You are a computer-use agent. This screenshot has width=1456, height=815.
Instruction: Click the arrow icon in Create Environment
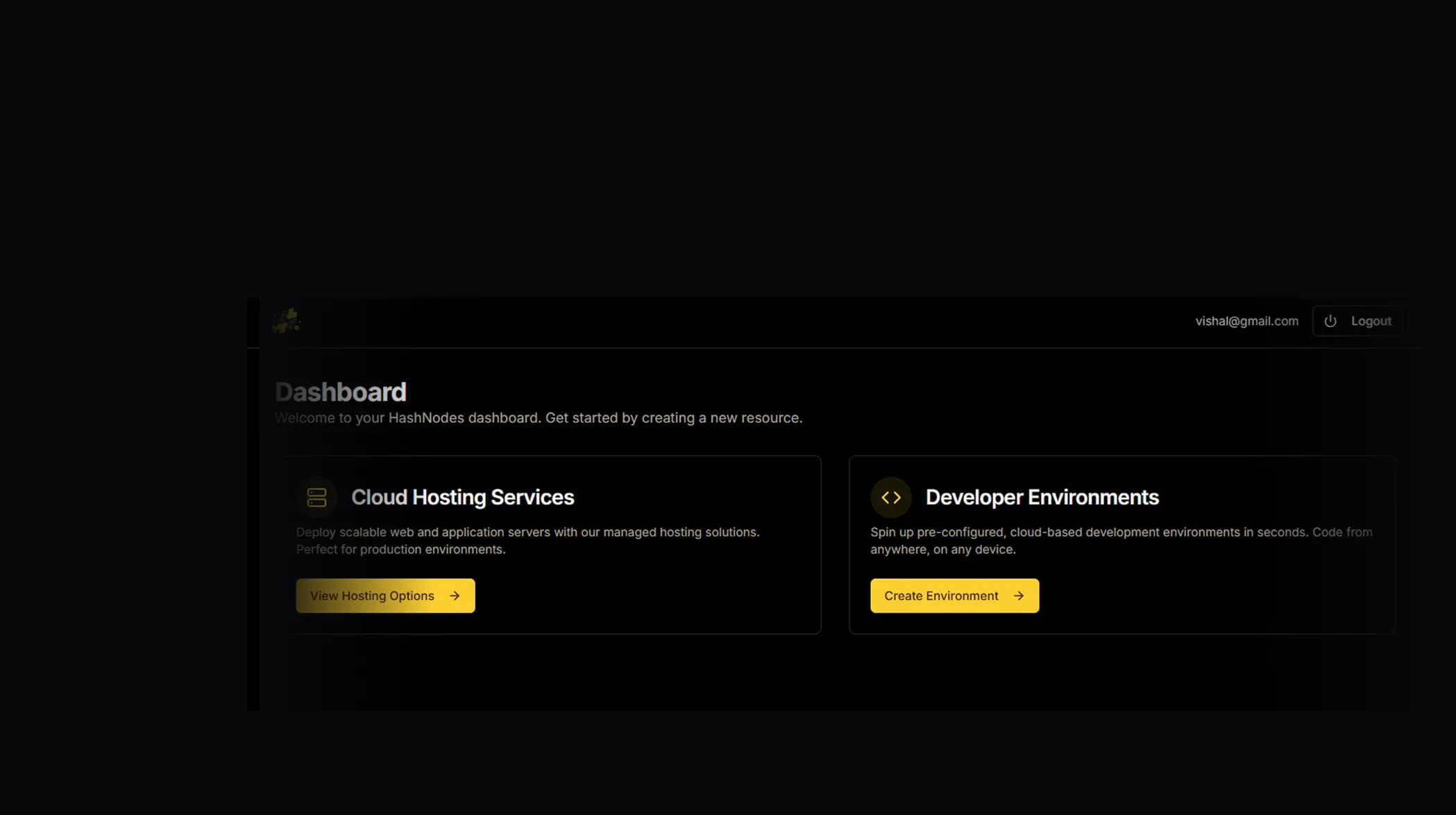1019,596
